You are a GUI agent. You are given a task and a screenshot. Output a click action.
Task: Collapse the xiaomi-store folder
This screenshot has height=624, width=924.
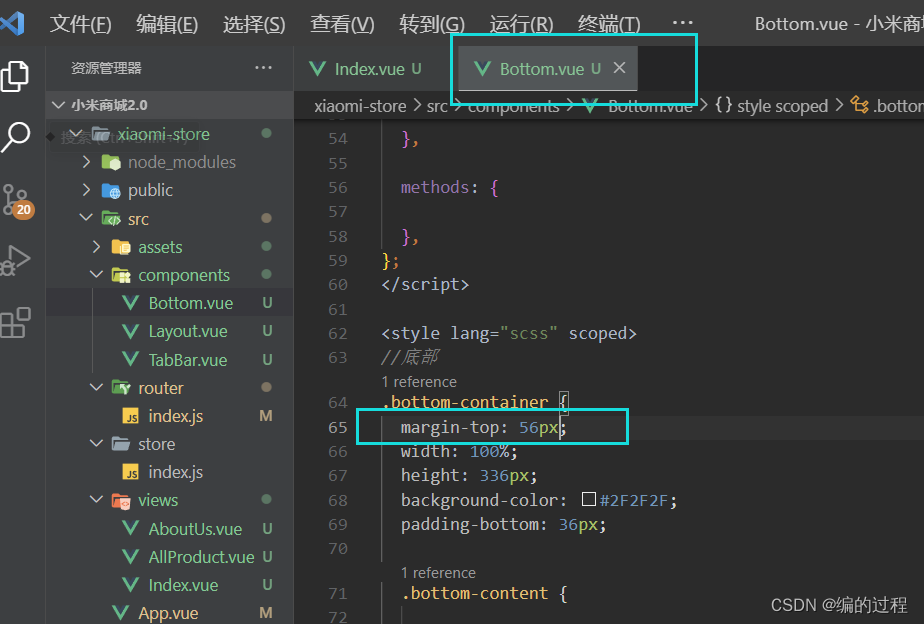click(76, 134)
